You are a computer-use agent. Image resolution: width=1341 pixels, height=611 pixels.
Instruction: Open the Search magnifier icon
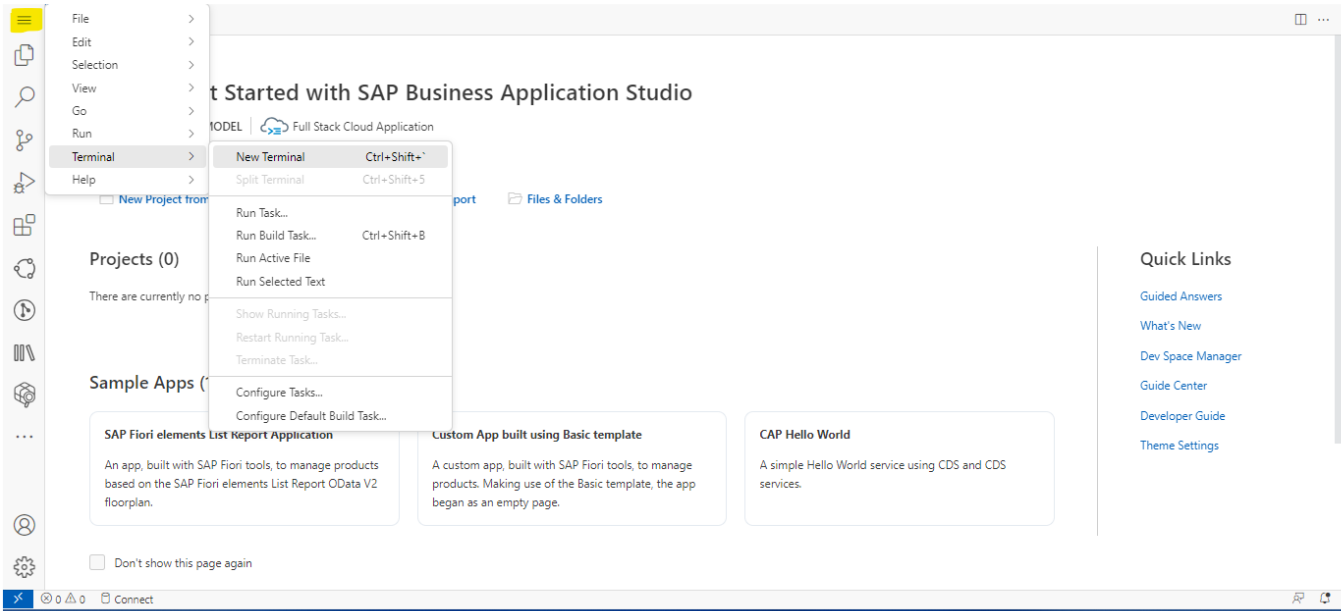24,97
